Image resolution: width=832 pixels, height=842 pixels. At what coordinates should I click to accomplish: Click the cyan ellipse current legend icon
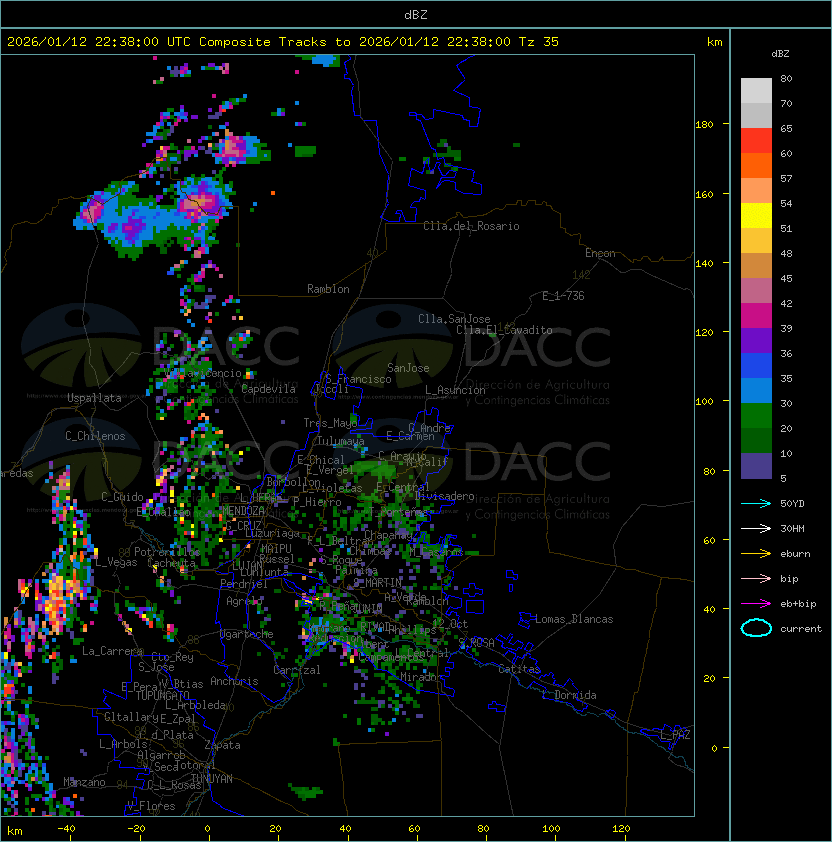756,628
